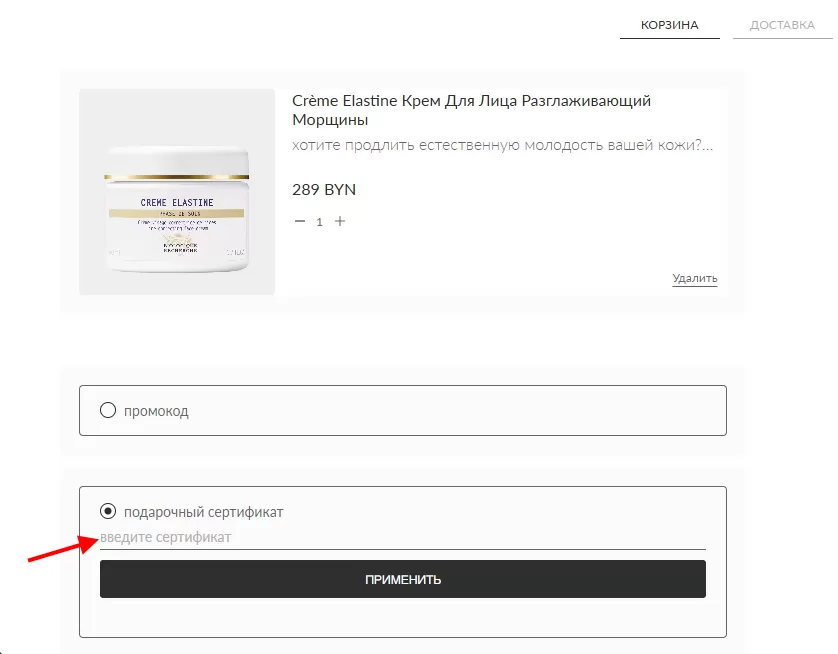Click the gold stripe on jar lid
838x654 pixels.
point(176,177)
